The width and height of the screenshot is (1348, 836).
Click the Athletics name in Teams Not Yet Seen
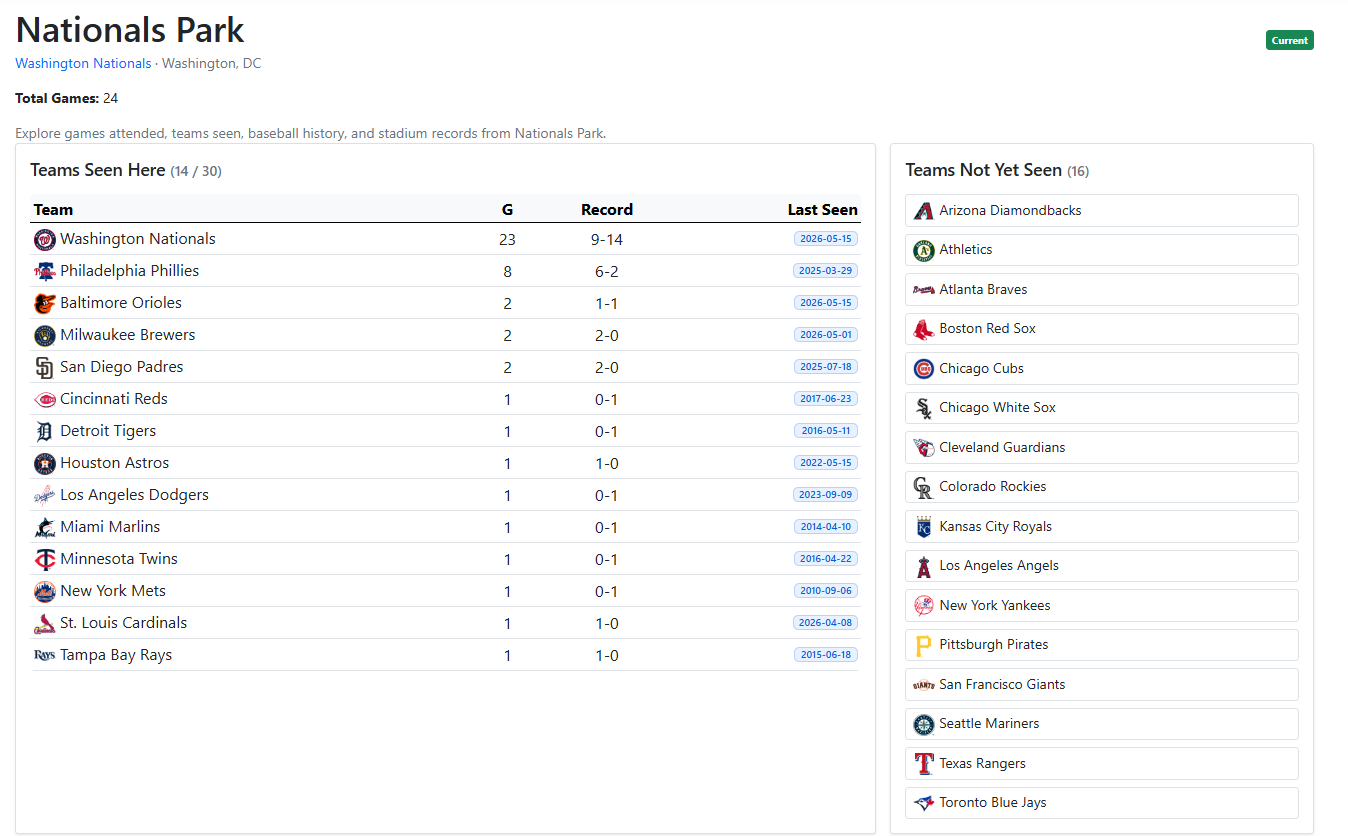click(x=966, y=250)
